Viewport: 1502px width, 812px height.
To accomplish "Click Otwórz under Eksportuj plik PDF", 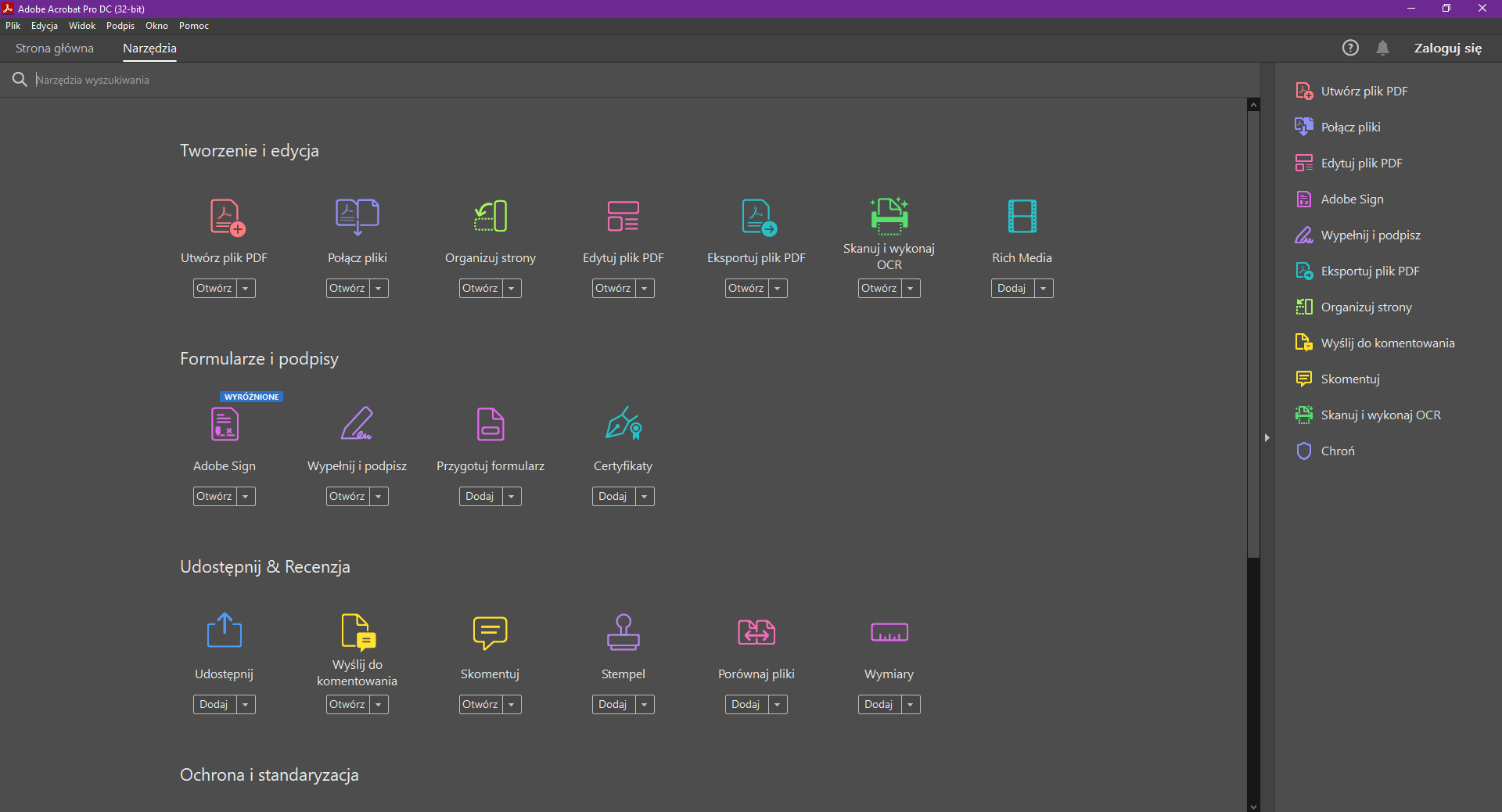I will click(x=746, y=289).
